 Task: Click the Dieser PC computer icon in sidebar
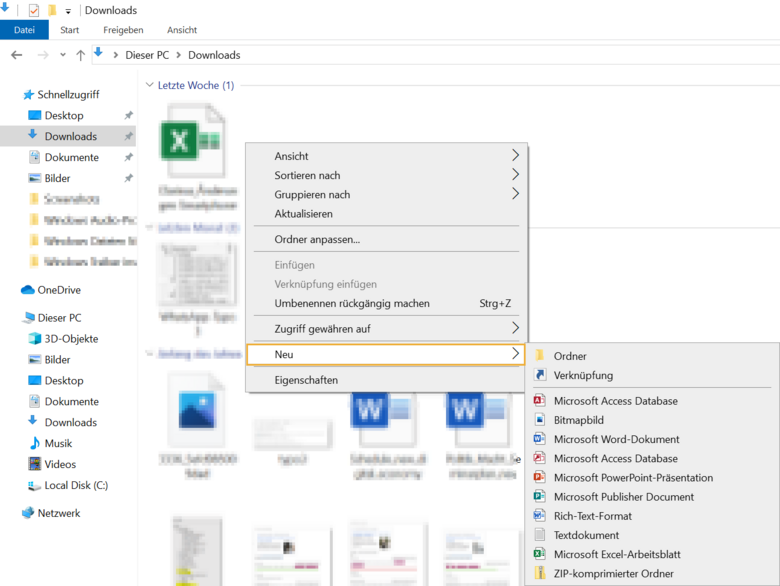28,318
